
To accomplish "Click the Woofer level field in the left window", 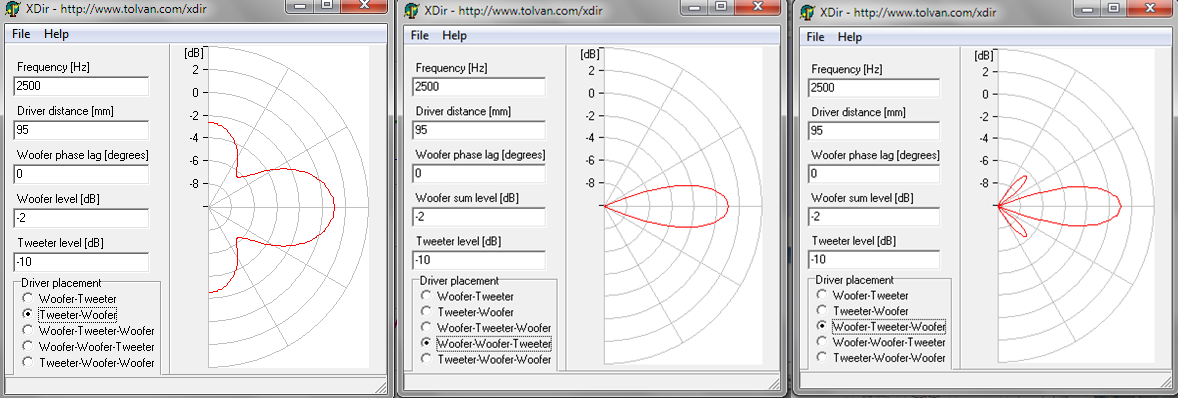I will [x=81, y=219].
